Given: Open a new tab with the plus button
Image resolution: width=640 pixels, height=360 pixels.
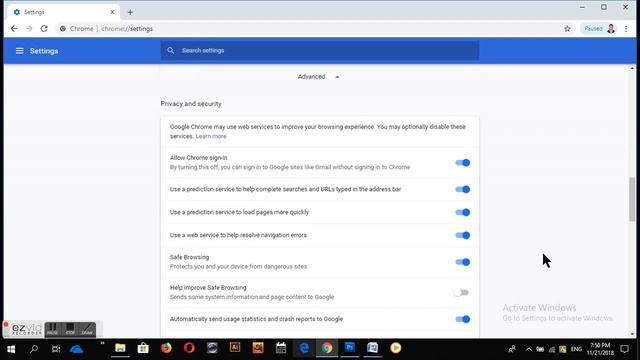Looking at the screenshot, I should (x=130, y=12).
